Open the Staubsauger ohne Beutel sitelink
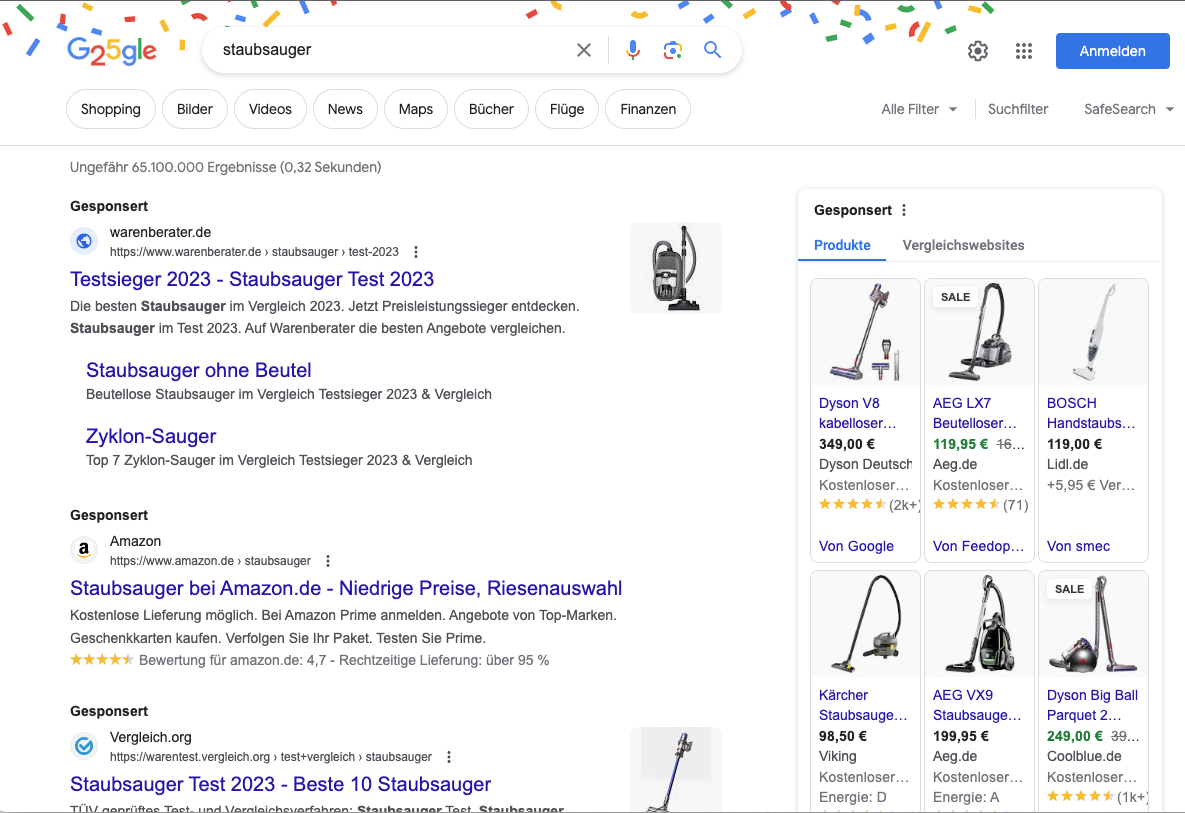 pos(199,370)
